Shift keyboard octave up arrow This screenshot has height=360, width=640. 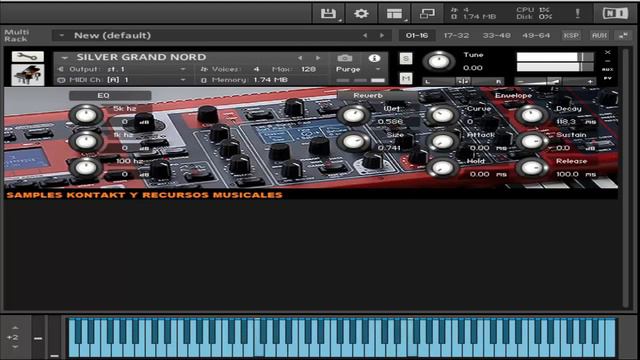[15, 328]
